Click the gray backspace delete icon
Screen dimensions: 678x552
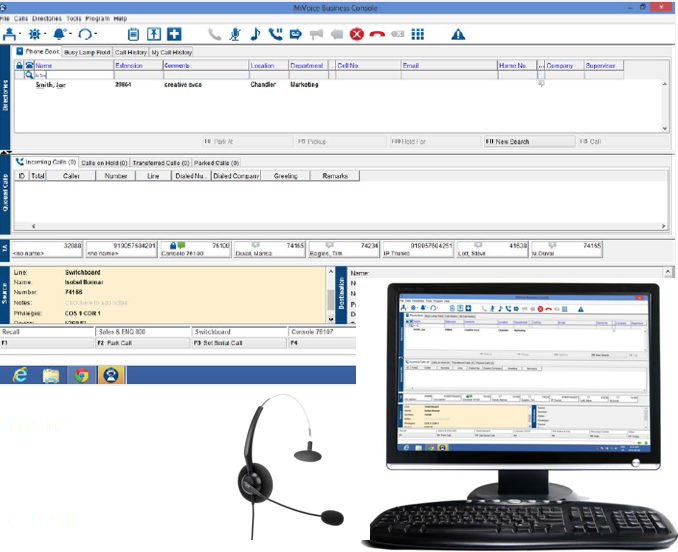coord(397,34)
